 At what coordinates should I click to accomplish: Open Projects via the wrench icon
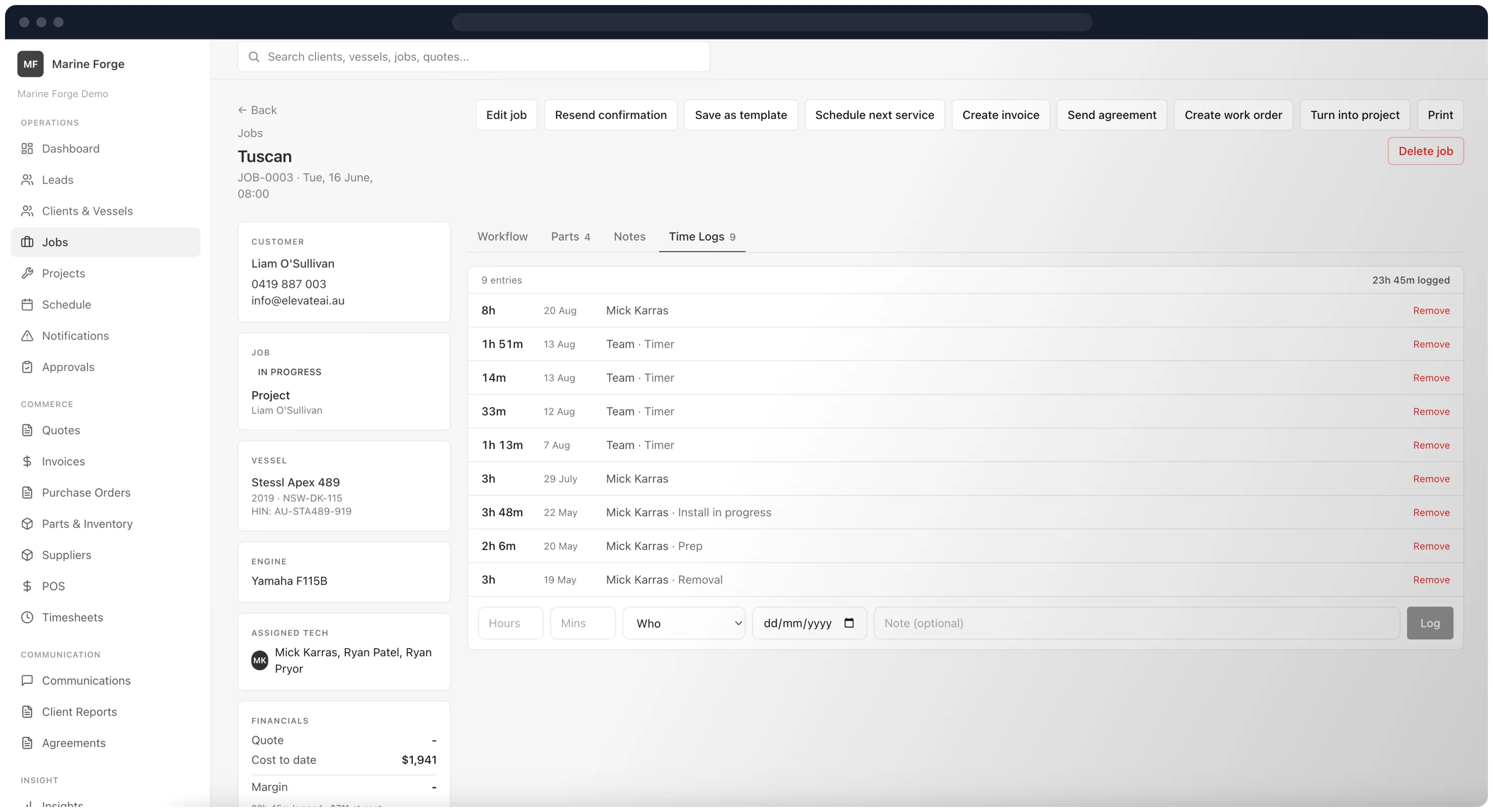coord(27,273)
